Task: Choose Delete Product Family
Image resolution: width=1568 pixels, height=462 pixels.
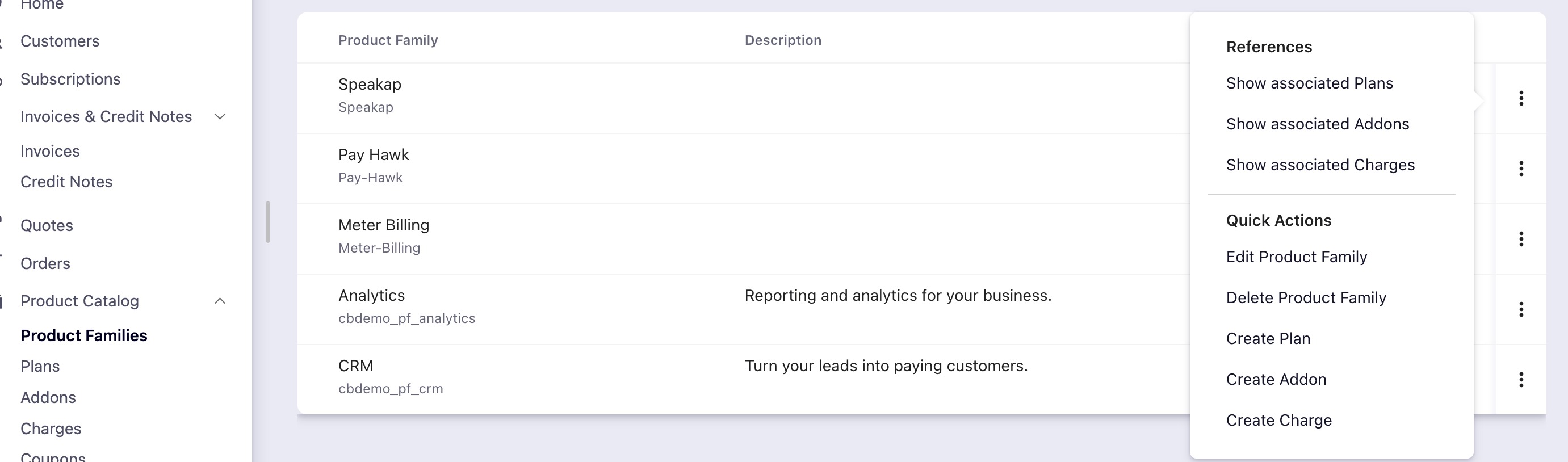Action: tap(1306, 297)
